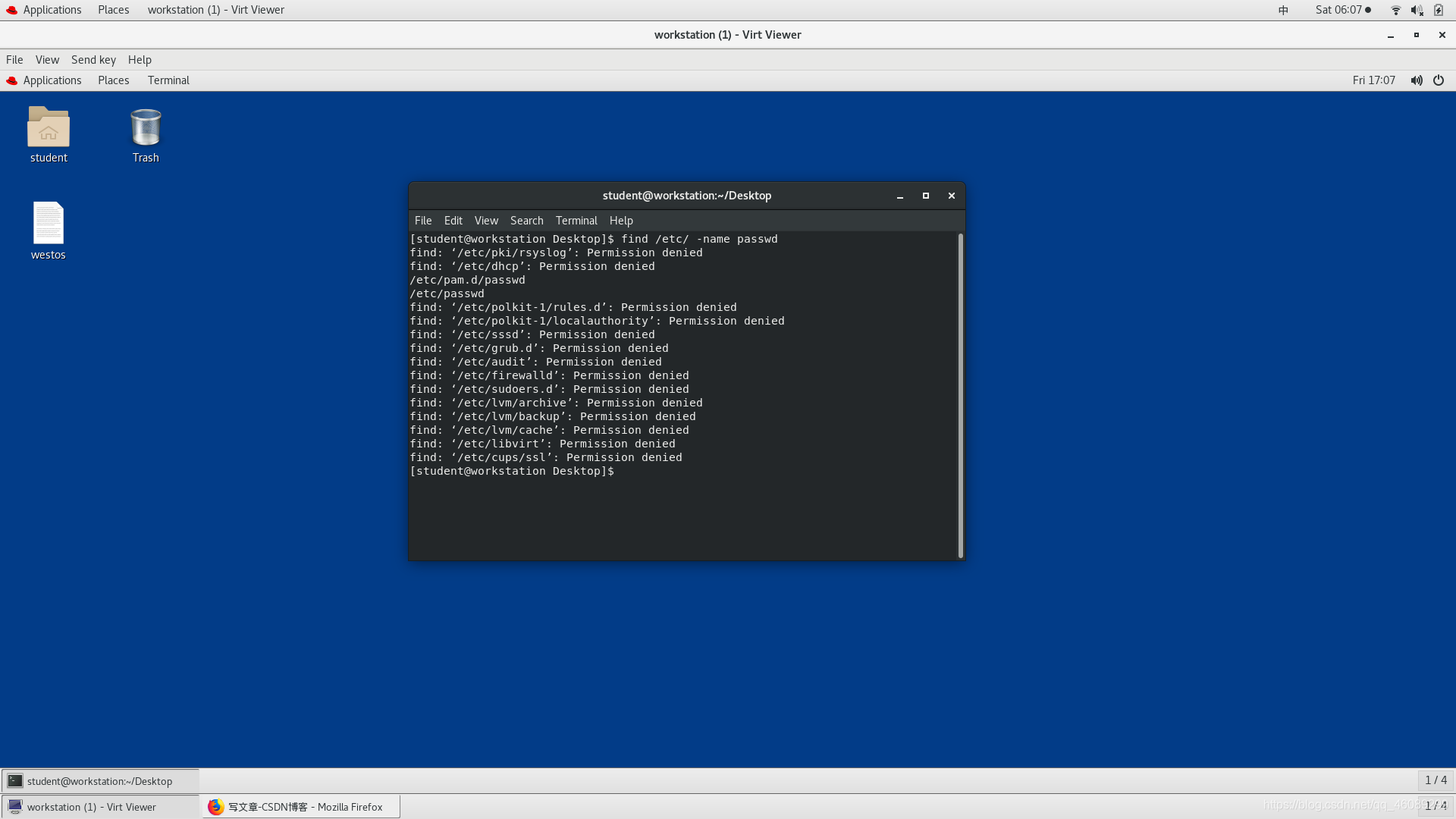1456x819 pixels.
Task: Open the student home folder icon
Action: [x=48, y=128]
